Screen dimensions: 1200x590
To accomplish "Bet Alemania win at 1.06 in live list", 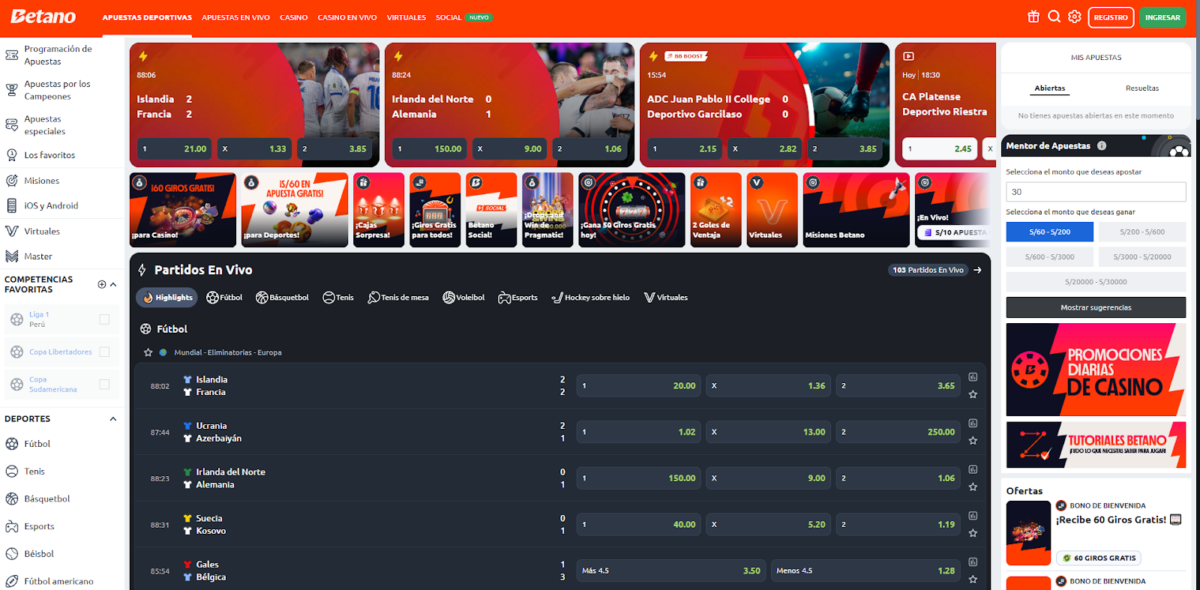I will coord(898,478).
